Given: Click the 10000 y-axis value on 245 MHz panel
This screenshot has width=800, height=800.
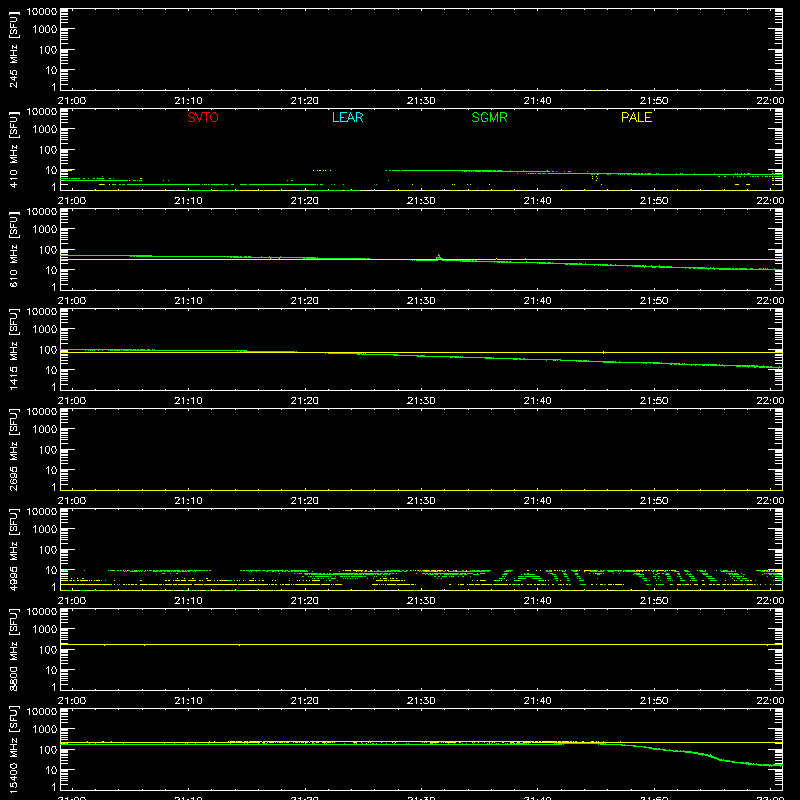Looking at the screenshot, I should coord(42,12).
